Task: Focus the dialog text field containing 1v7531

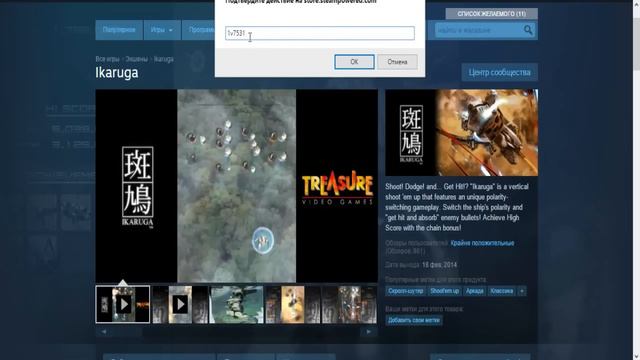Action: coord(320,33)
